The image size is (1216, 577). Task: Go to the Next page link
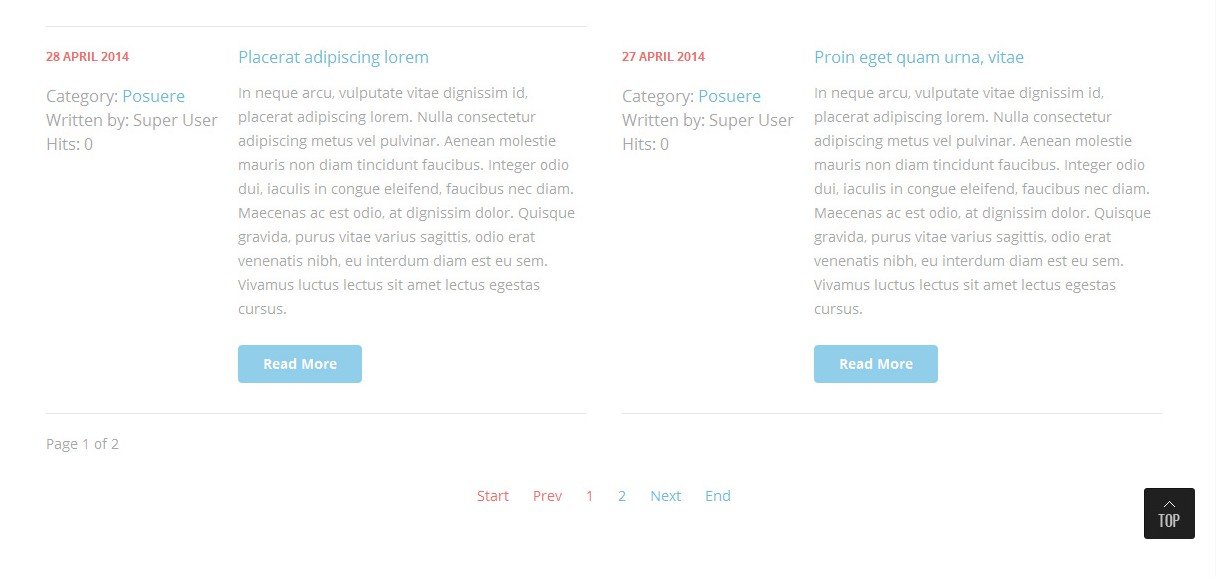[665, 496]
